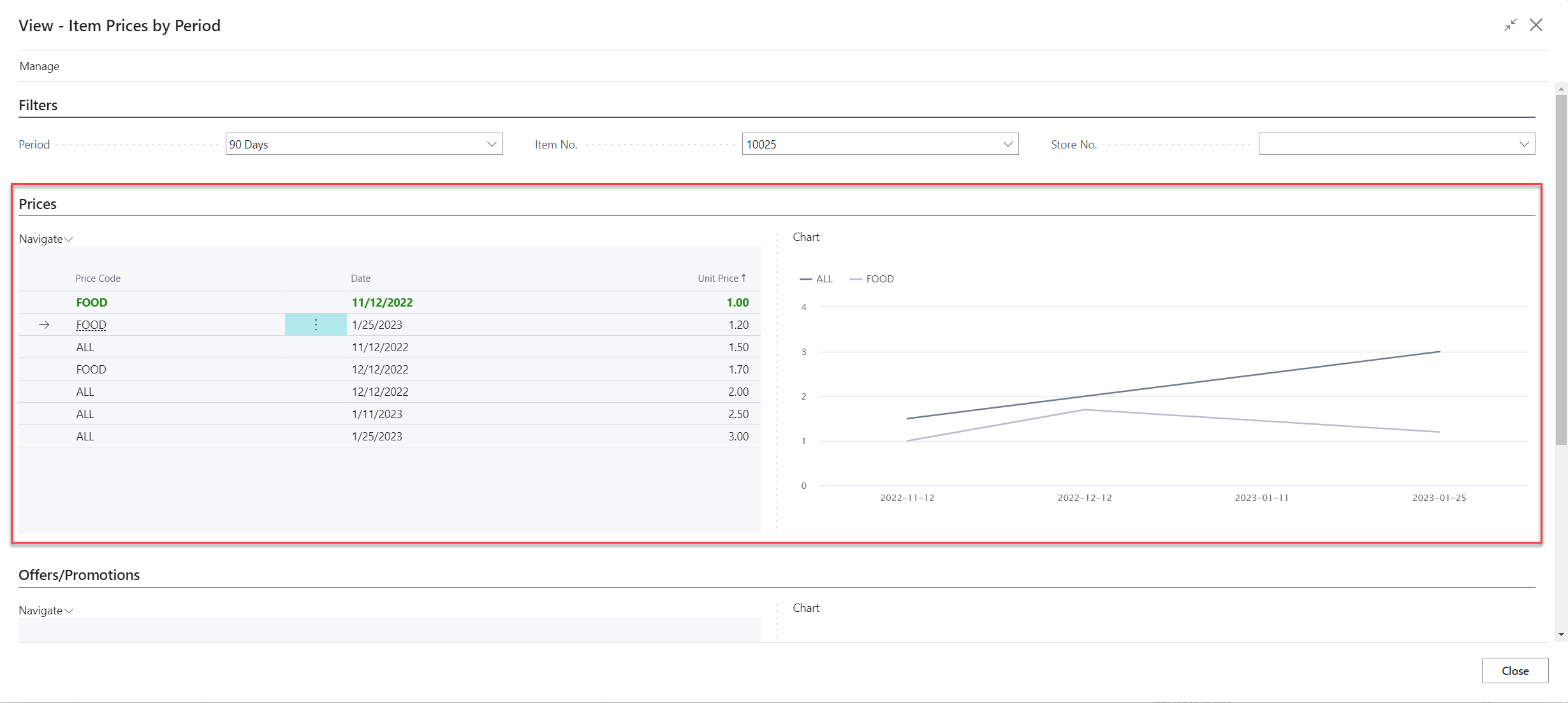Select the ALL row priced 3.00
This screenshot has width=1568, height=703.
point(85,437)
